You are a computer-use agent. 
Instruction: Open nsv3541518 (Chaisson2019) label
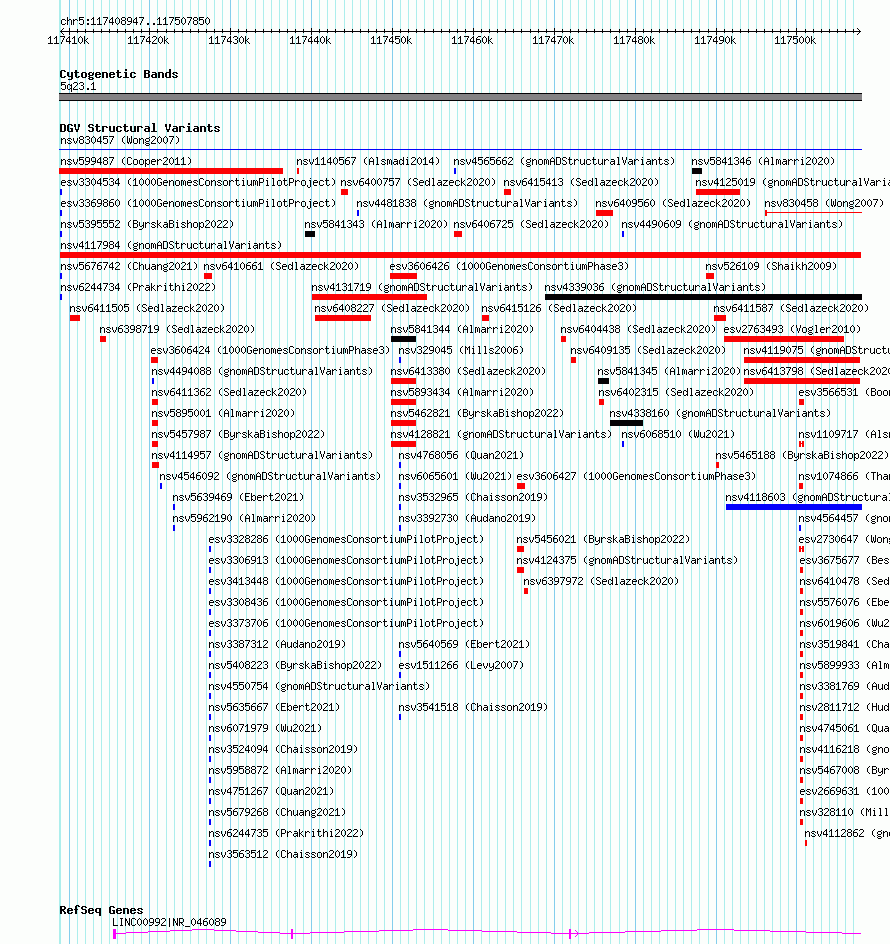point(473,707)
